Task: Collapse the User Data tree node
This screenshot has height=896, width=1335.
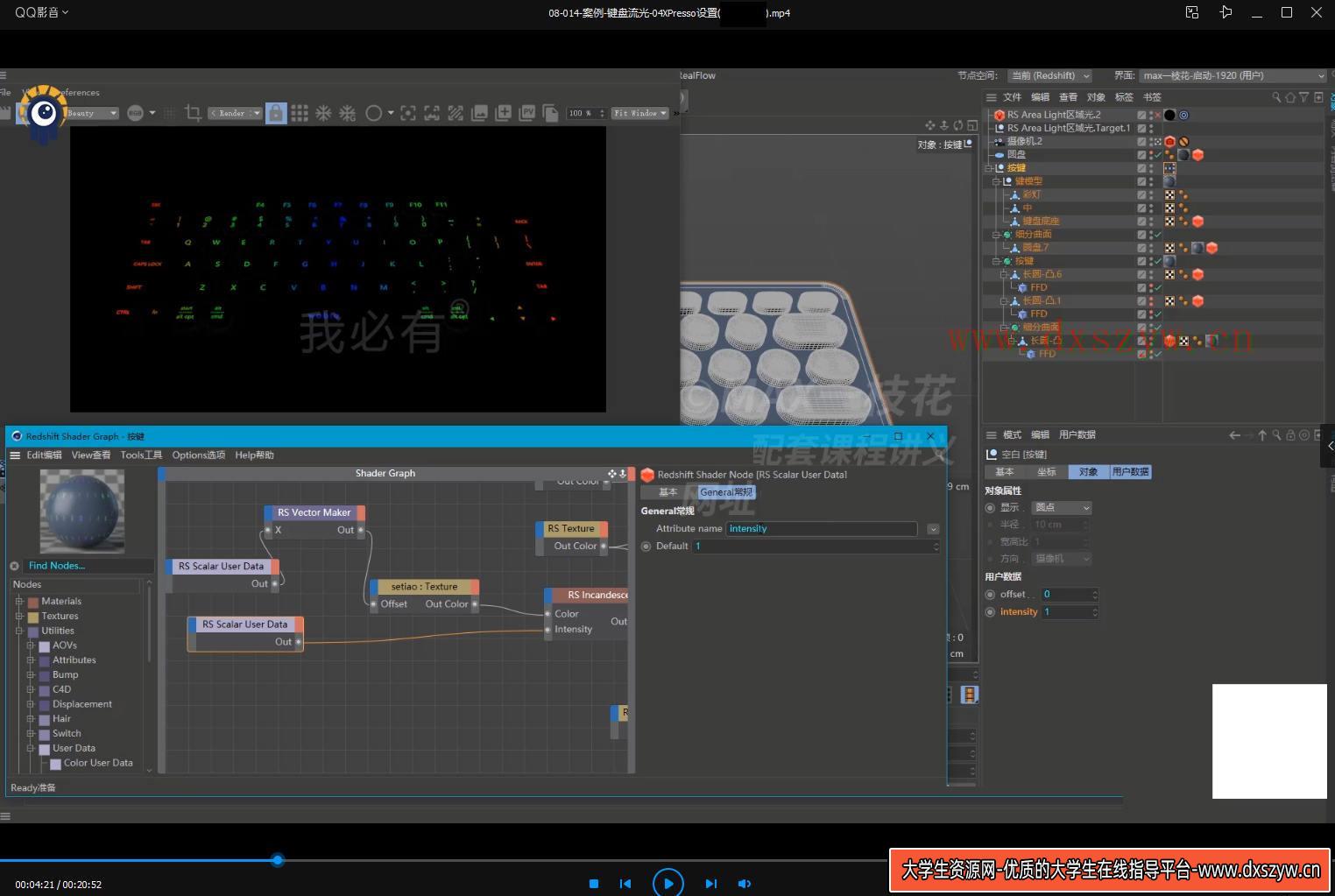Action: point(31,749)
